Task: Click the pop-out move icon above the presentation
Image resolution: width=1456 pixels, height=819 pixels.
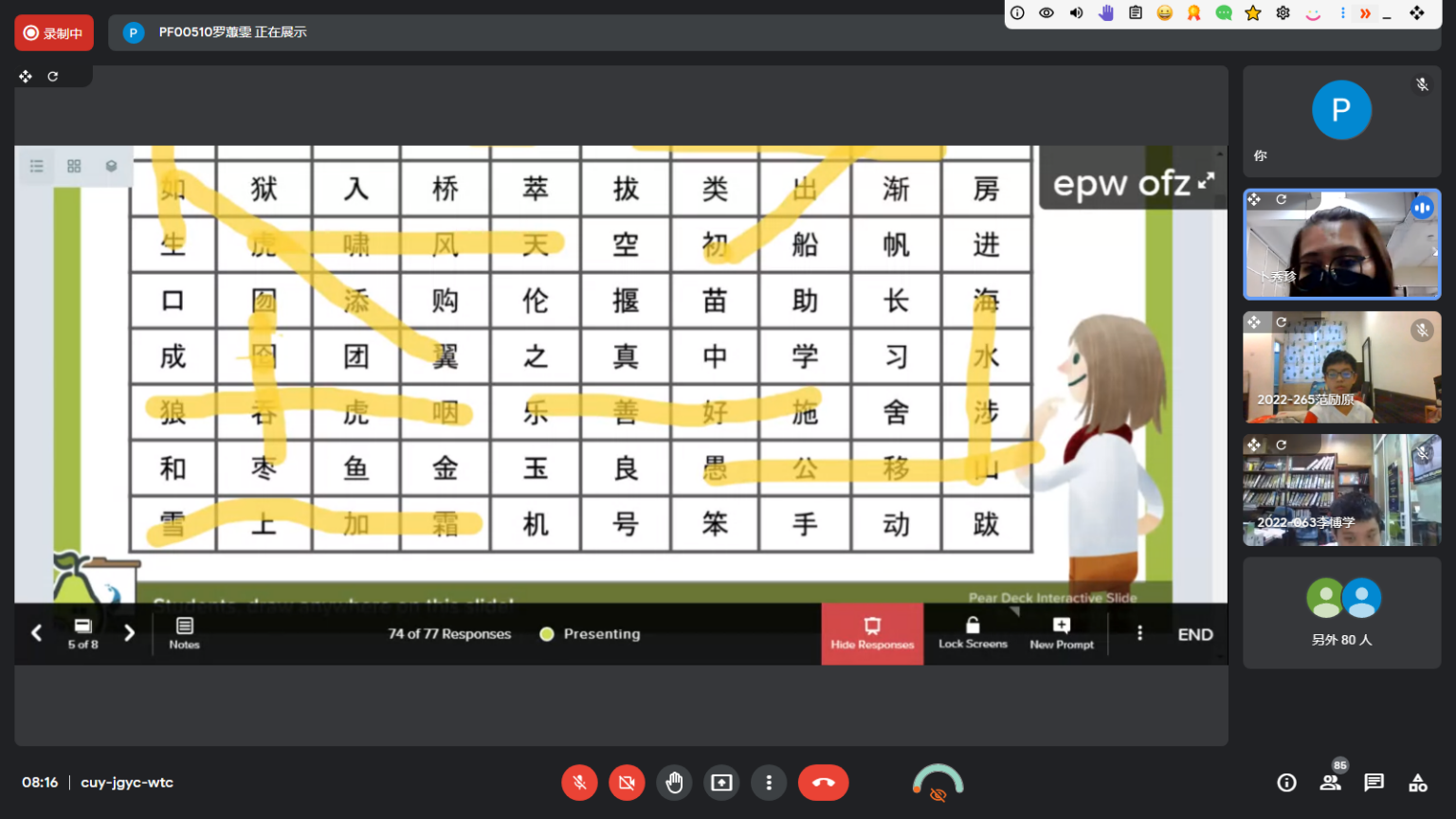Action: [26, 76]
